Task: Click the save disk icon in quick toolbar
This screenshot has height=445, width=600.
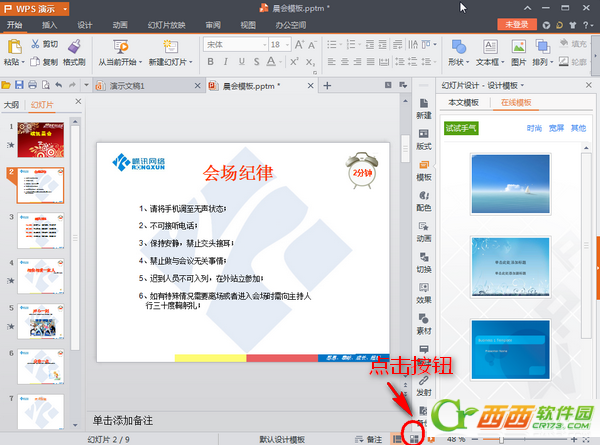Action: point(19,85)
